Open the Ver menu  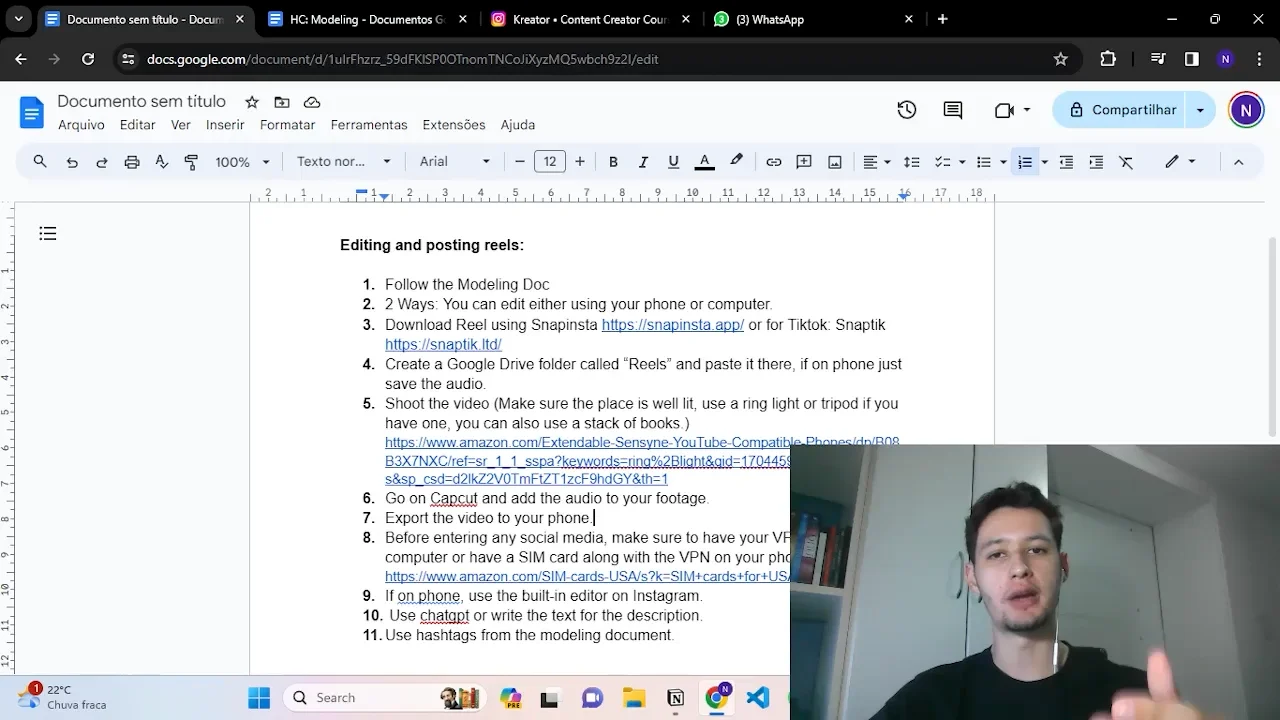[x=180, y=125]
